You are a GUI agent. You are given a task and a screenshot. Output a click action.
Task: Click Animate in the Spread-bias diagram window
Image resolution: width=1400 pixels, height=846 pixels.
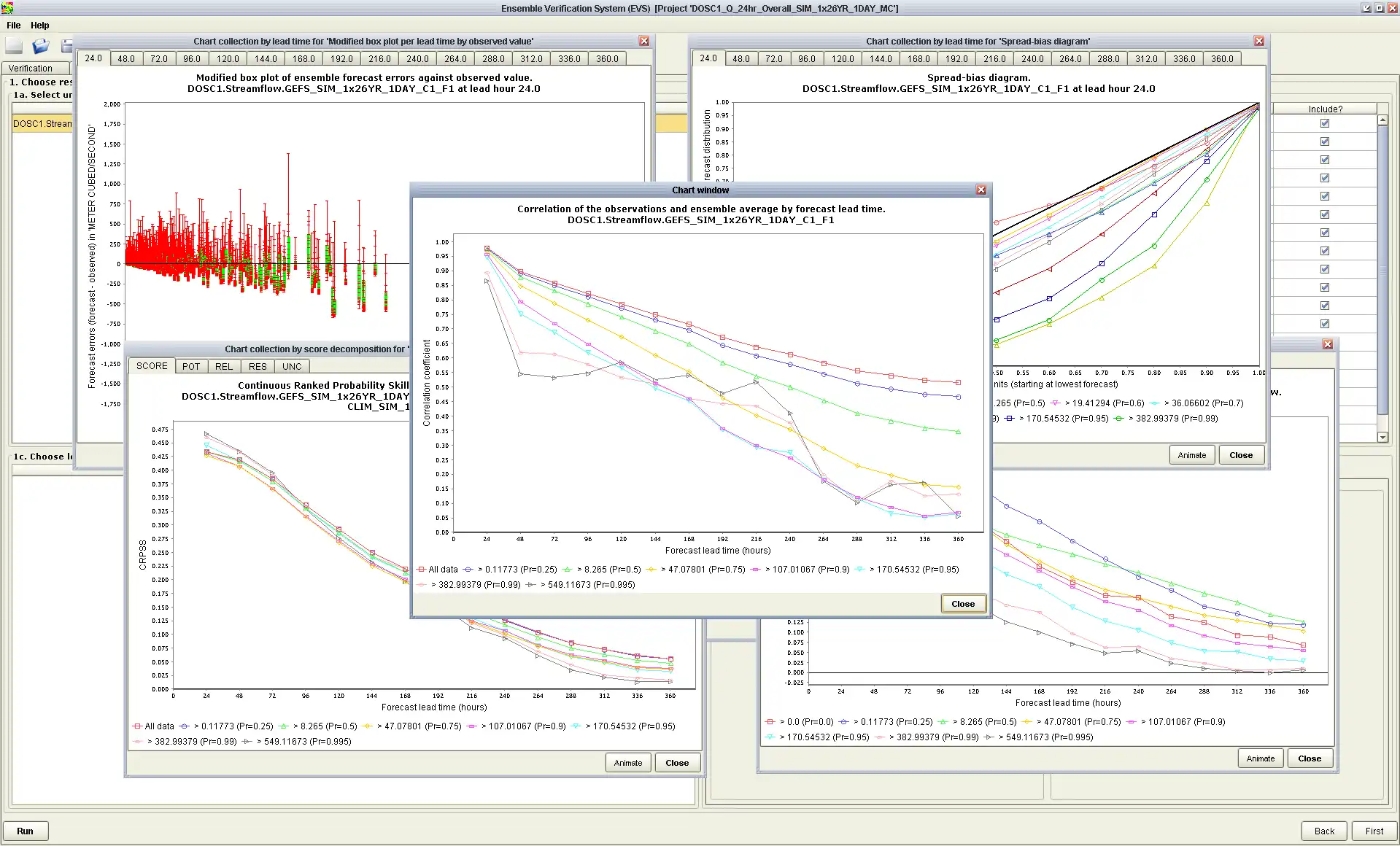[x=1192, y=456]
